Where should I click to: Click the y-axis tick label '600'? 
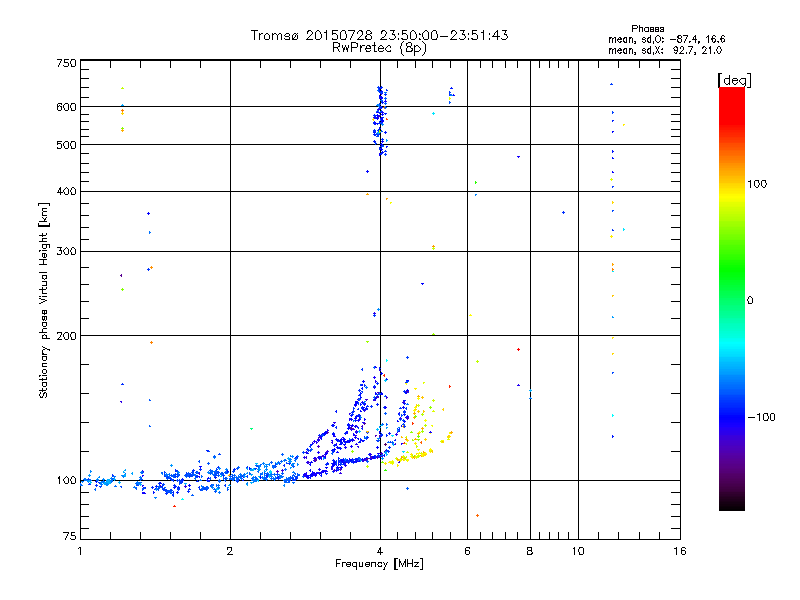[66, 107]
